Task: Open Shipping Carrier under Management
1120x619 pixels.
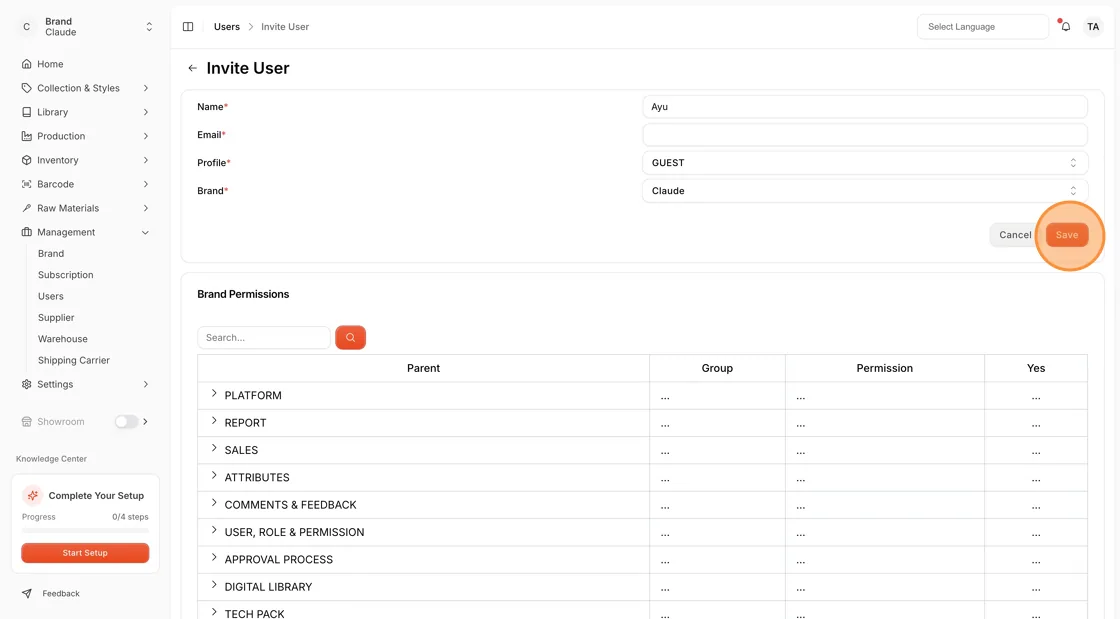Action: pyautogui.click(x=74, y=361)
